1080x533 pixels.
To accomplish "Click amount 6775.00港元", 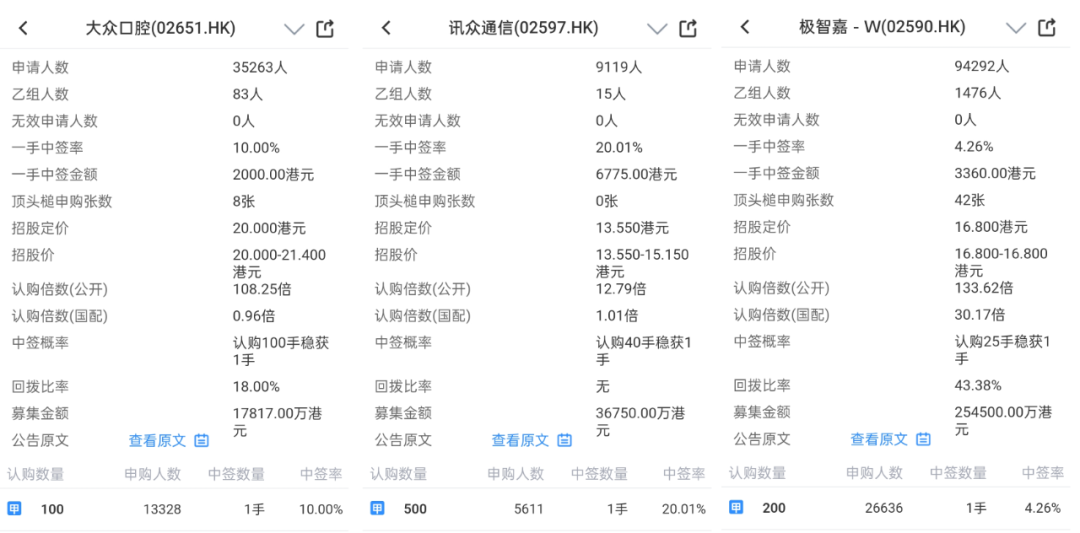I will click(636, 175).
